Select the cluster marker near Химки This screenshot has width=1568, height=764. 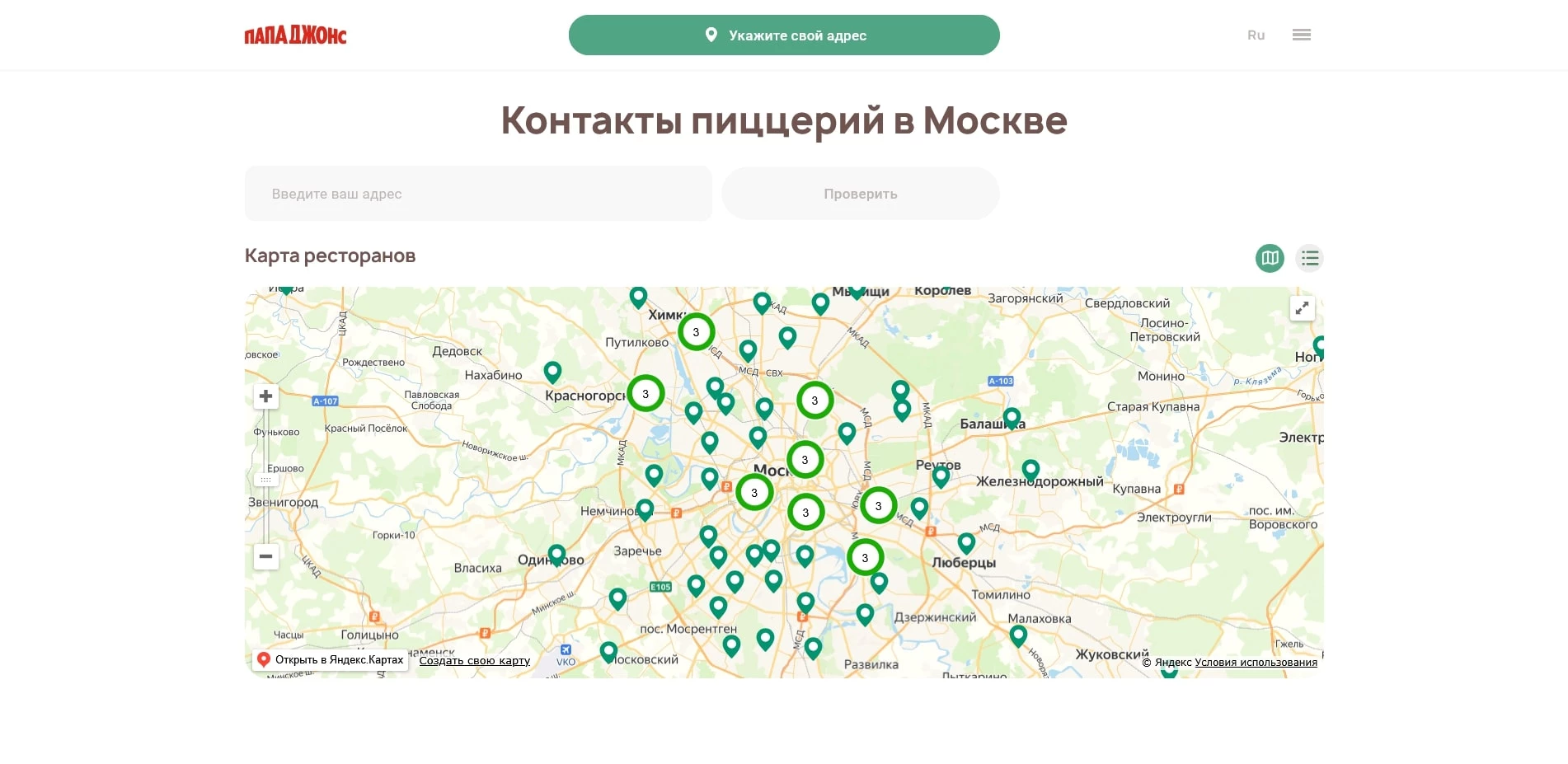pyautogui.click(x=697, y=332)
